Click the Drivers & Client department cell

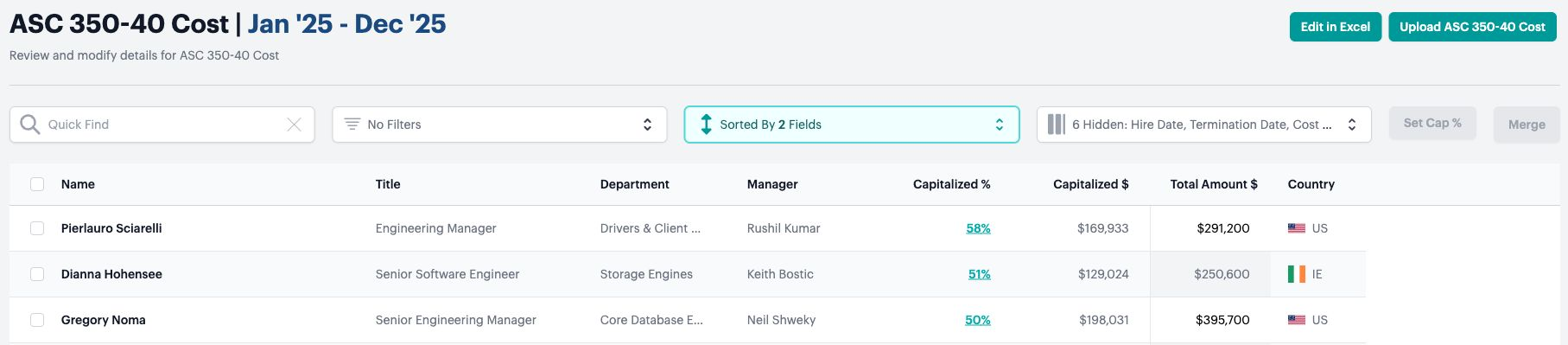pyautogui.click(x=651, y=228)
